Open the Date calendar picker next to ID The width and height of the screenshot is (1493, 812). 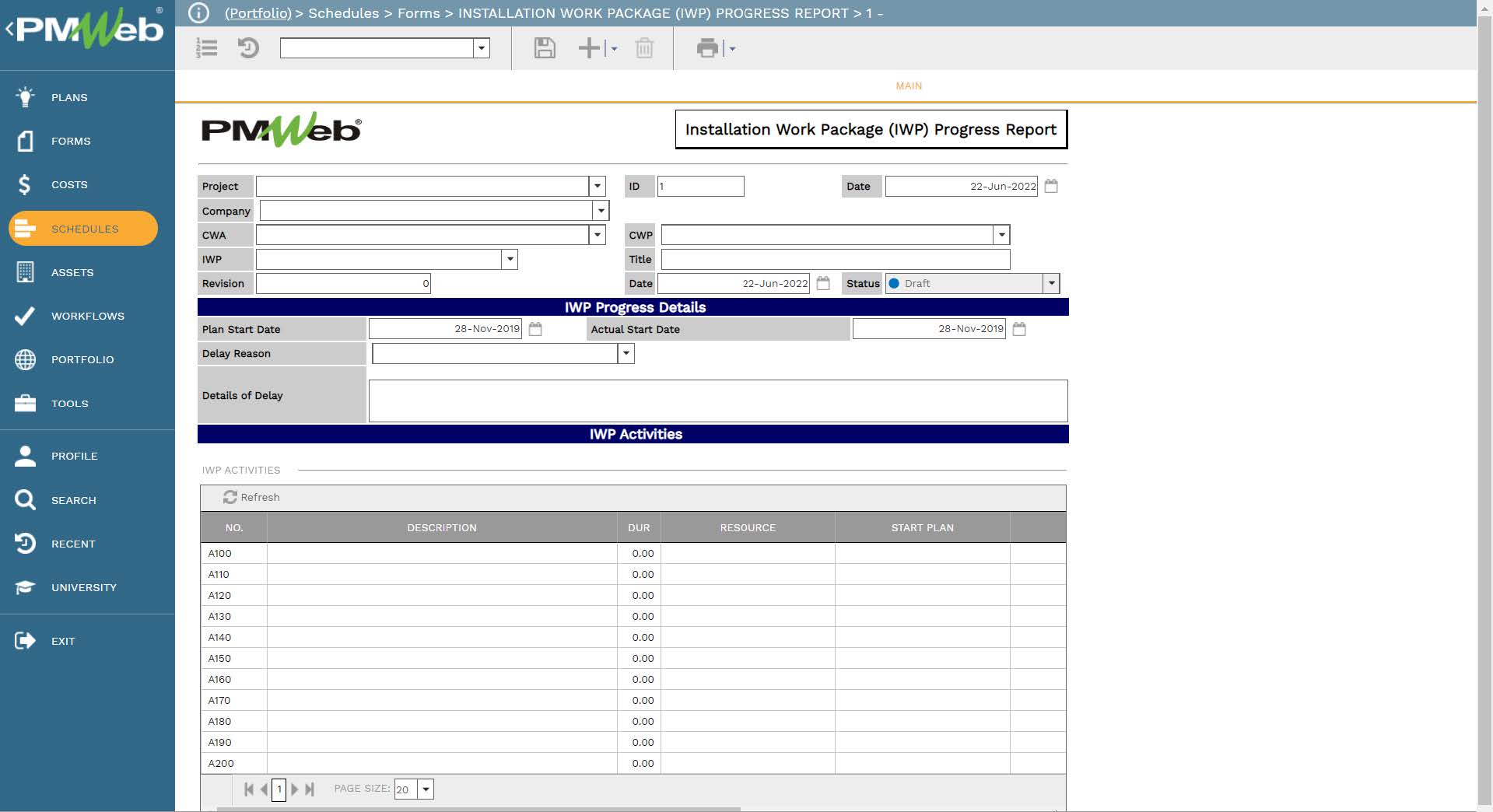(x=1051, y=186)
